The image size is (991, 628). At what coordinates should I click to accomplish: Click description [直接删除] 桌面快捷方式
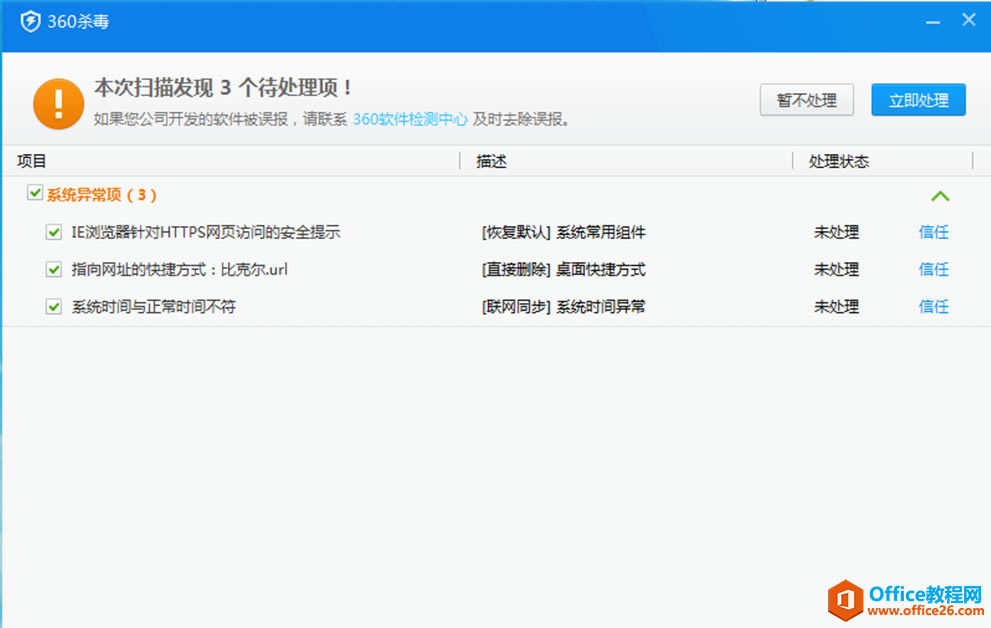coord(563,270)
